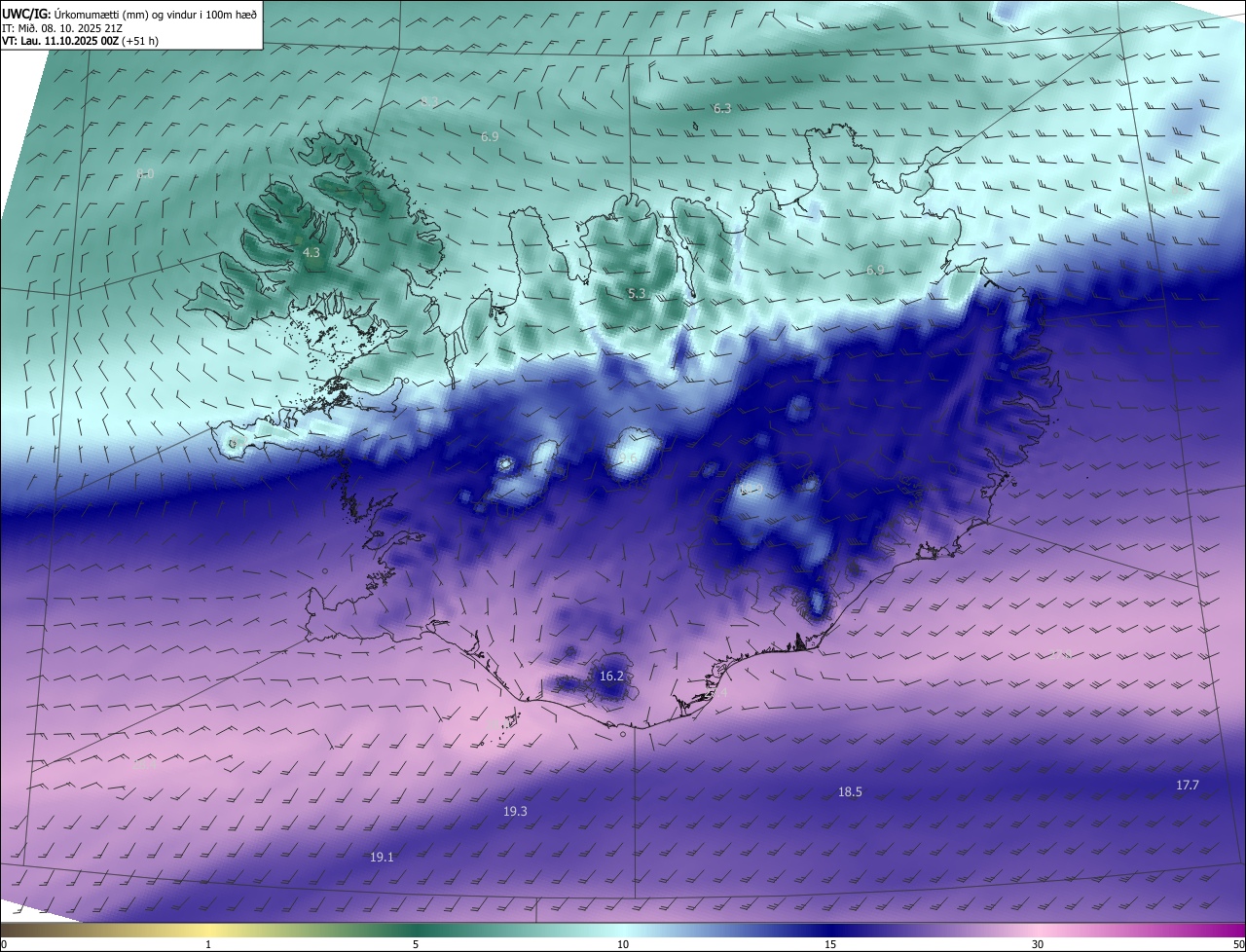The image size is (1246, 952).
Task: Click the 6.9 value over sea north of Westfjords
Action: pos(490,137)
